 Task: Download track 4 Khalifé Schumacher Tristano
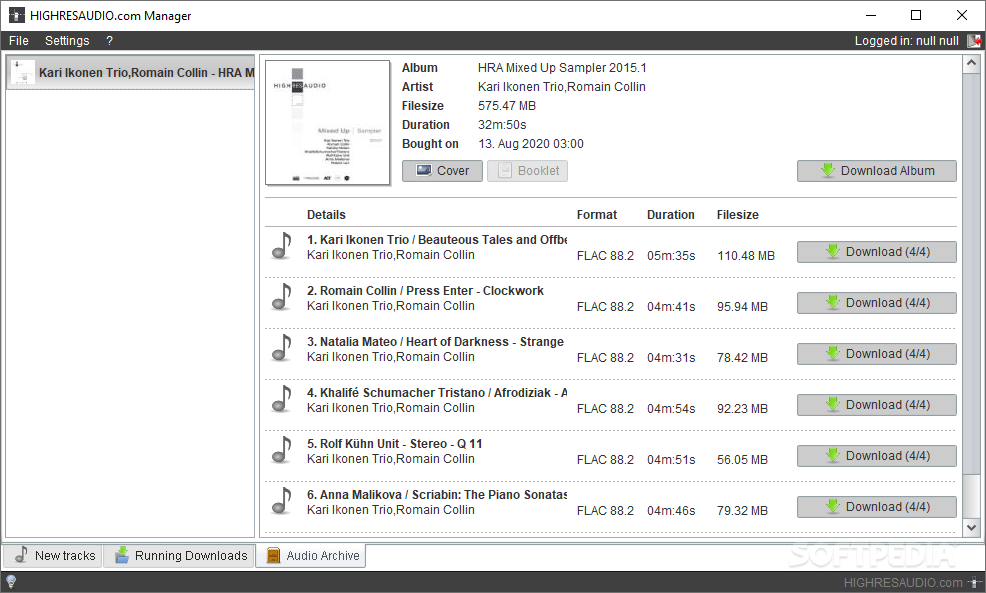point(877,405)
